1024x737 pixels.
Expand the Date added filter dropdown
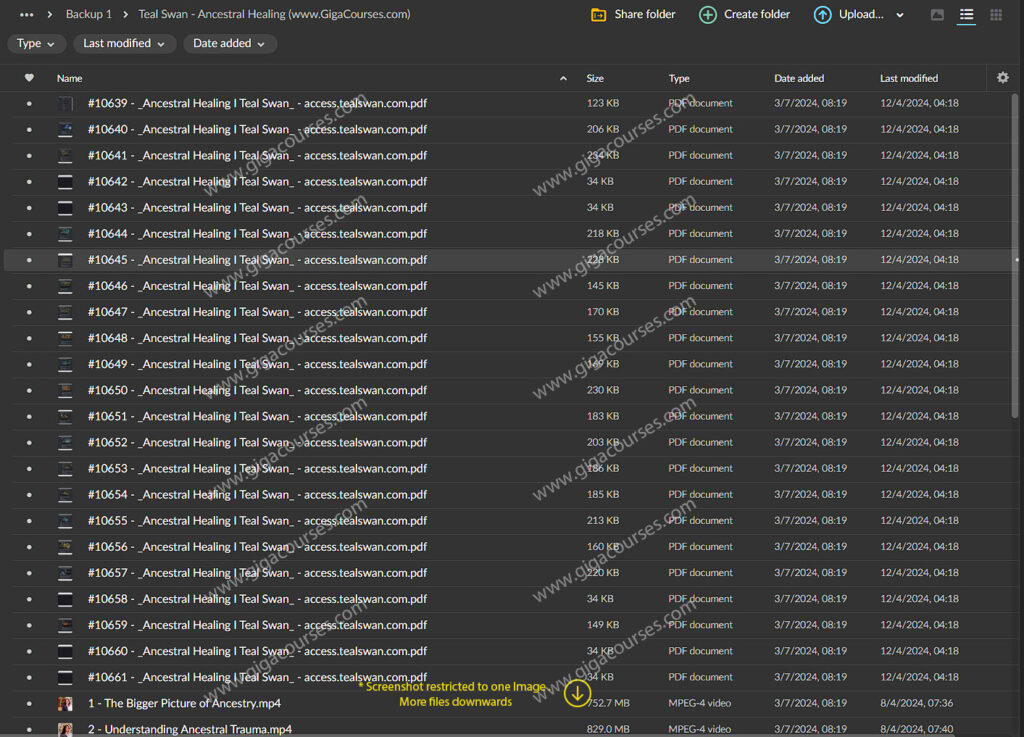coord(229,44)
